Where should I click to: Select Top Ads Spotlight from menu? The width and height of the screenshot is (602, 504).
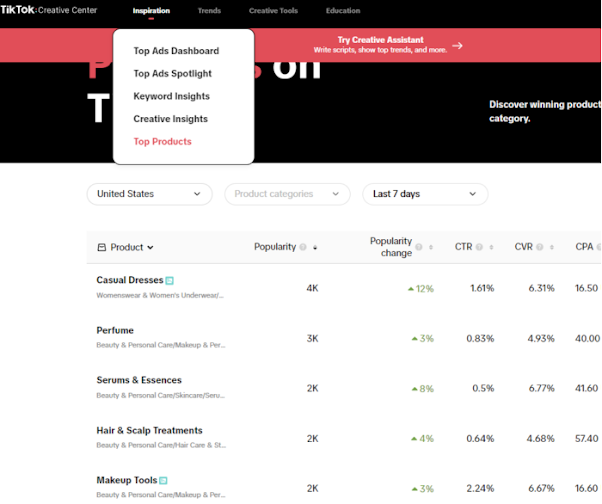172,73
